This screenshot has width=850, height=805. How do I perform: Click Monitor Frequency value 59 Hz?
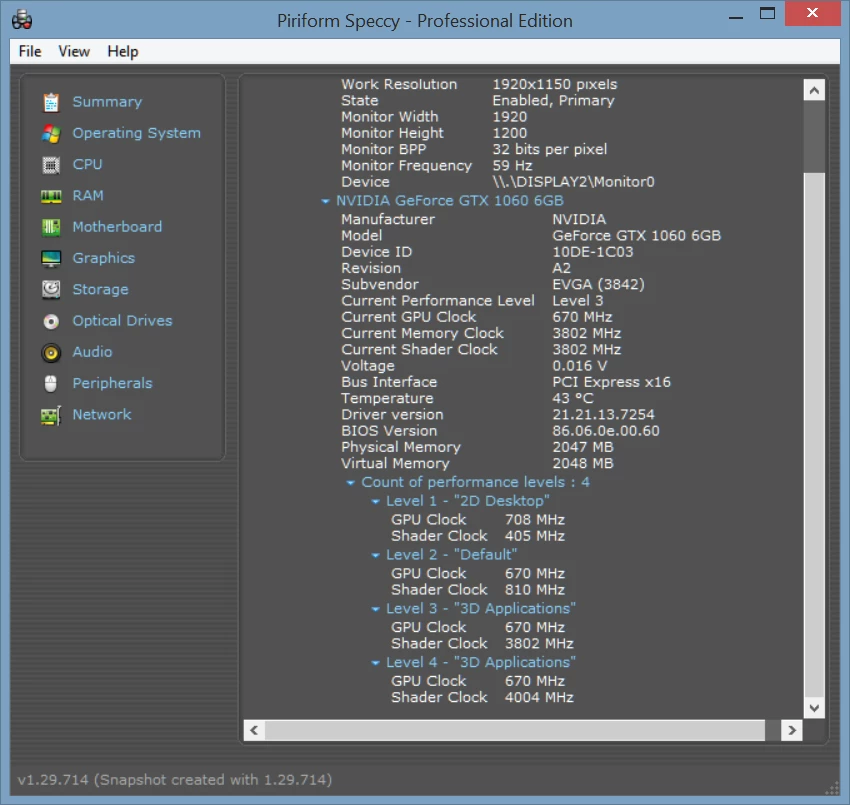tap(512, 166)
